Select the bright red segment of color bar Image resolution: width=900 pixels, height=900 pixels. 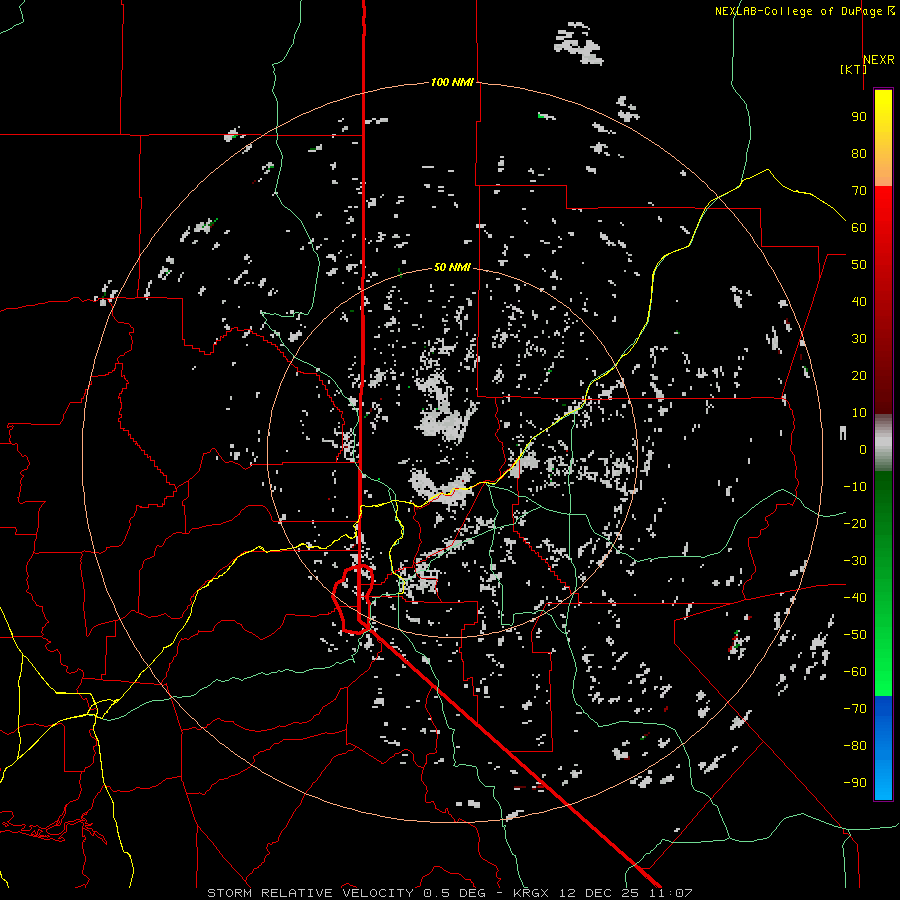(883, 224)
